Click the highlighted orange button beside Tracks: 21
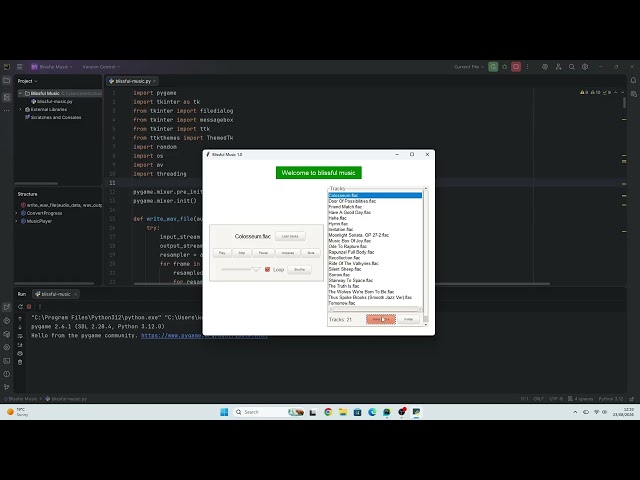640x480 pixels. click(x=381, y=319)
